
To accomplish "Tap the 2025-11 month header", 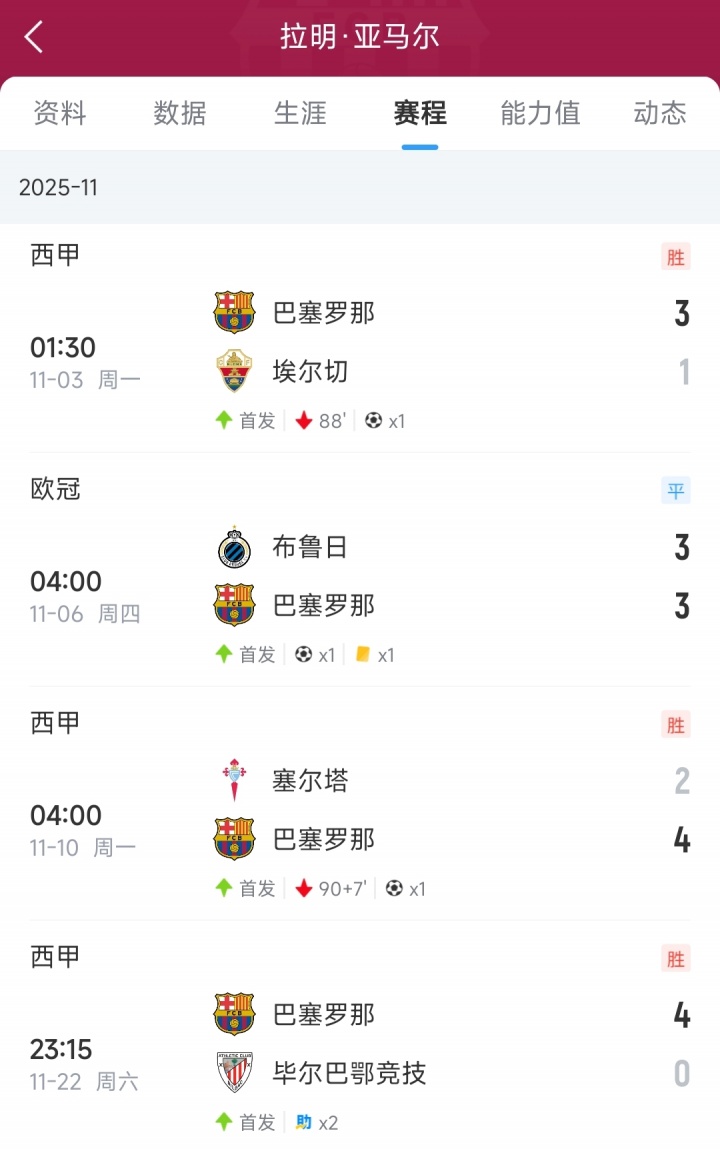I will click(x=58, y=188).
